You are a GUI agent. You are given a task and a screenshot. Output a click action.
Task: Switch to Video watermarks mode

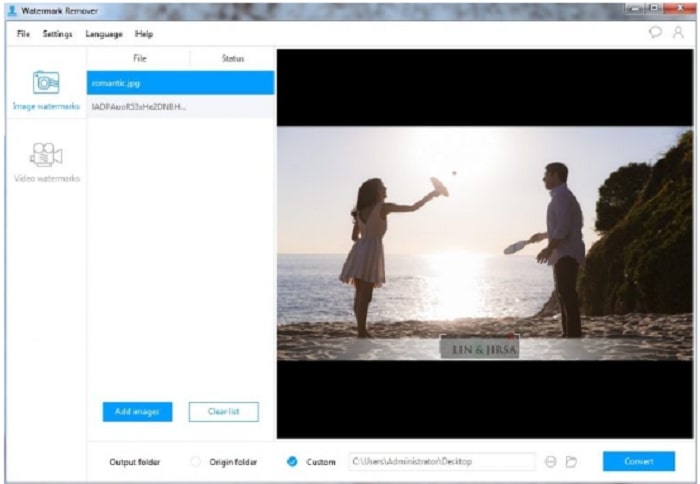tap(46, 163)
